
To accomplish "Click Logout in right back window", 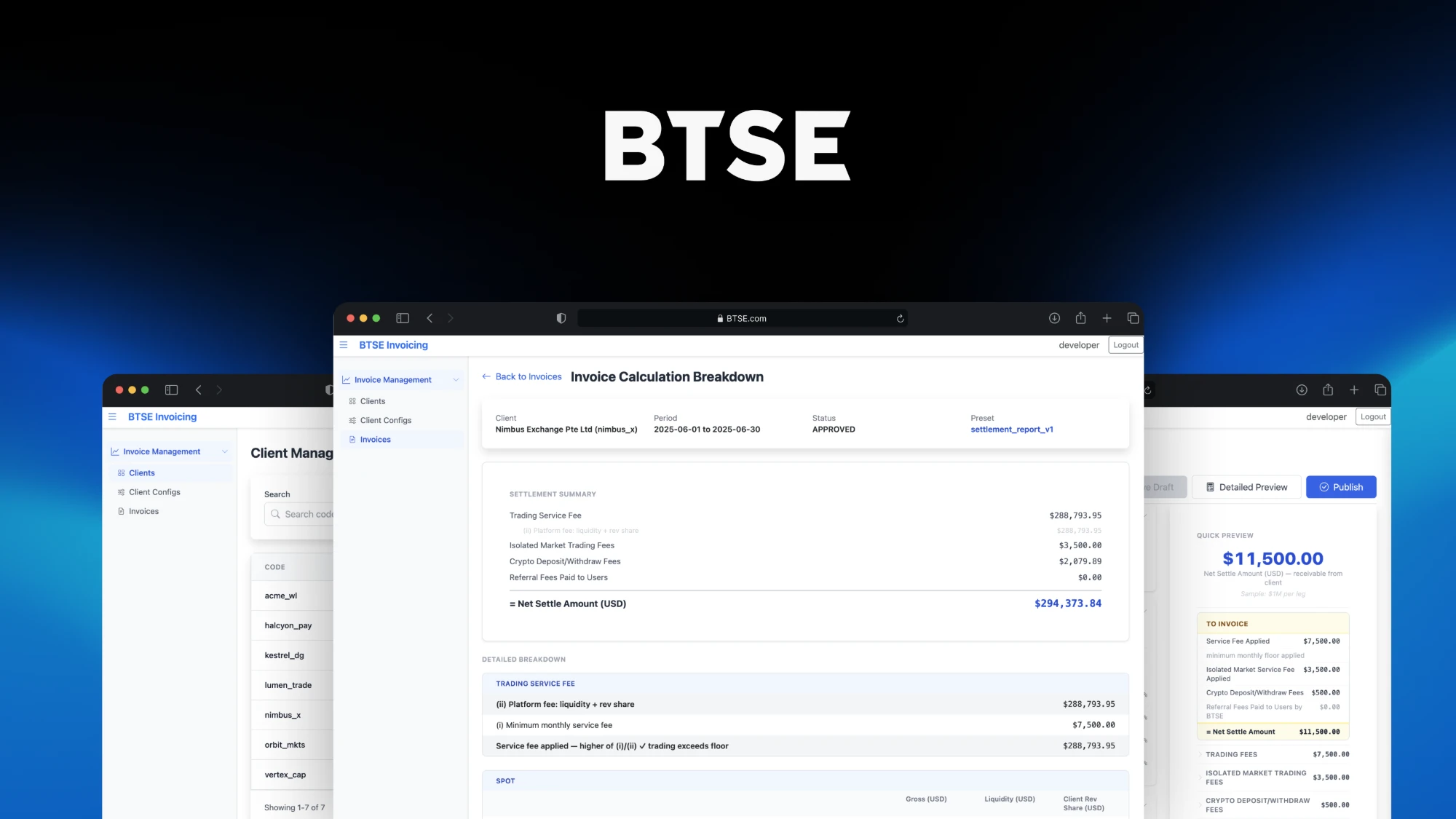I will tap(1373, 417).
